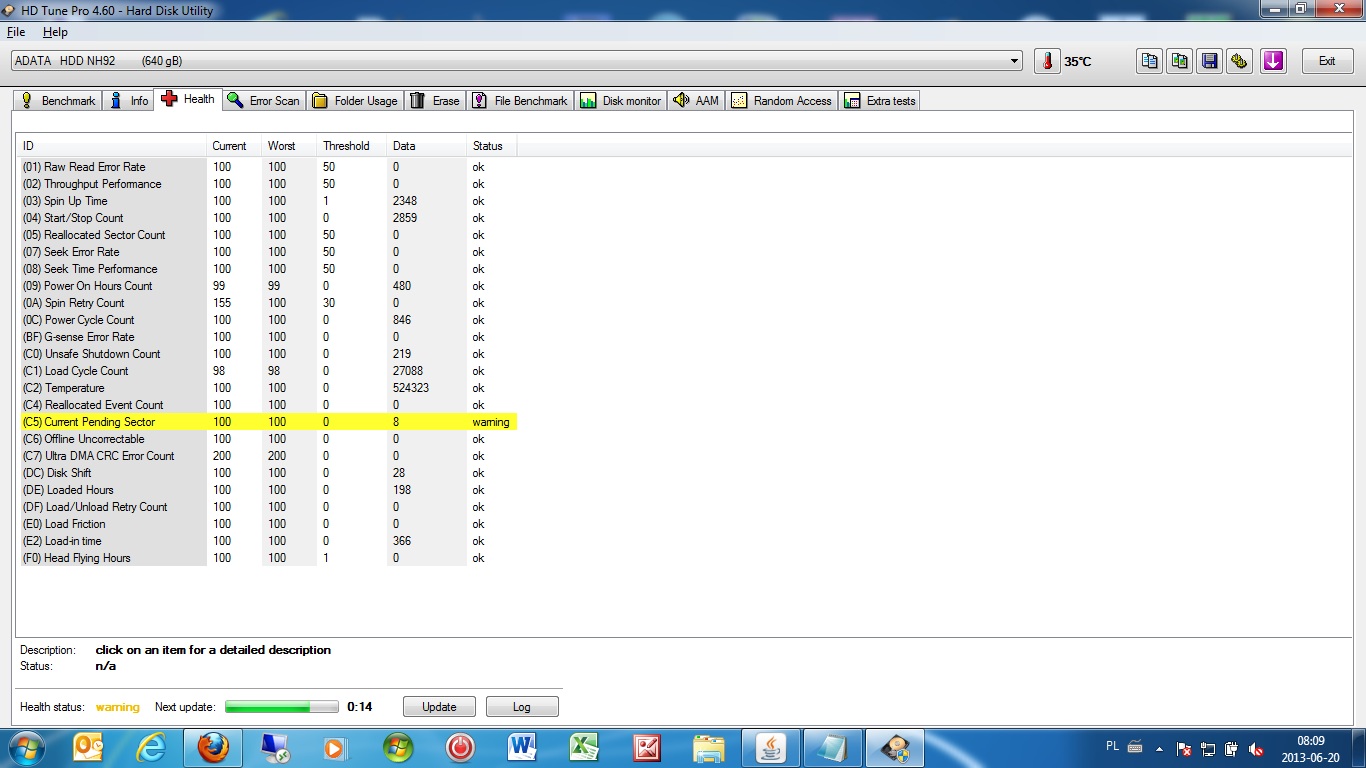Open Word from the taskbar

(x=522, y=747)
